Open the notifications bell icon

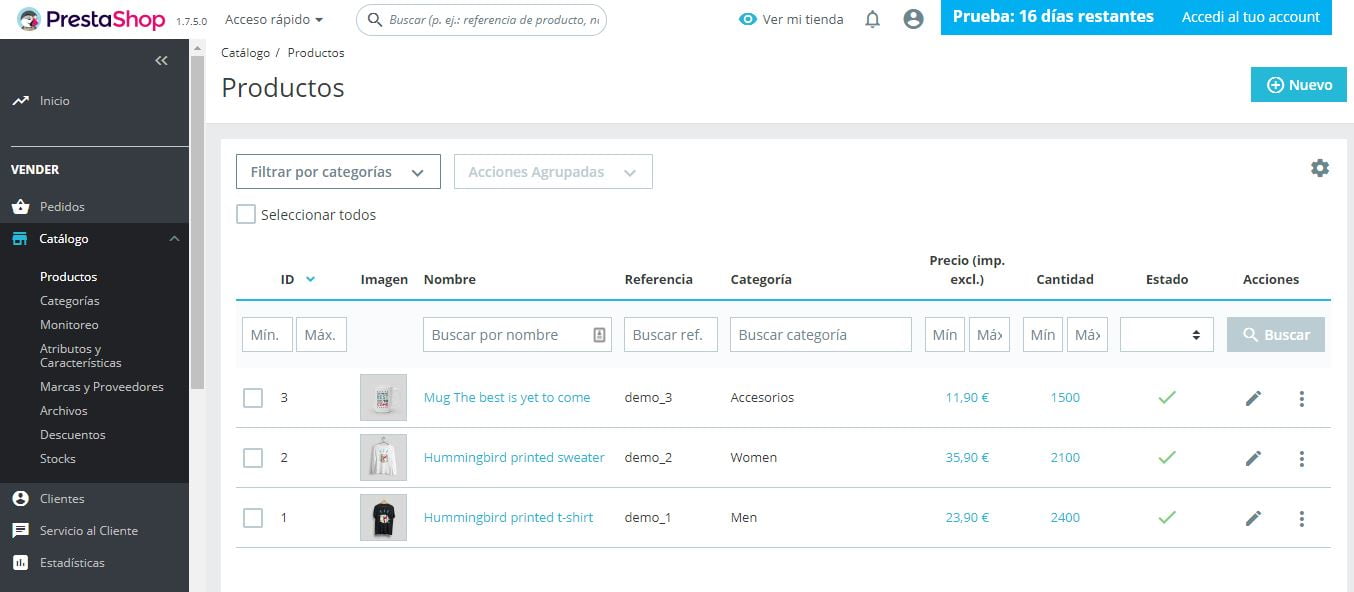[871, 18]
